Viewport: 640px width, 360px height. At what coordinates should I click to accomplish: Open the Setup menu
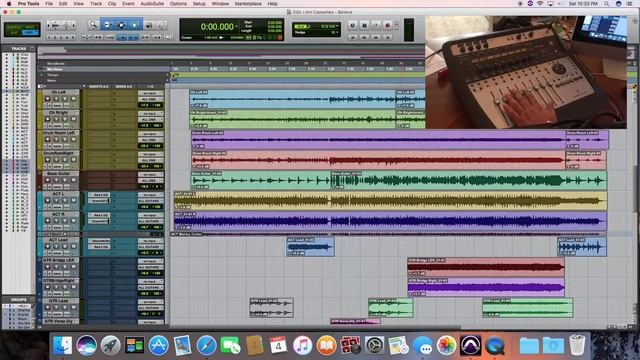[199, 4]
